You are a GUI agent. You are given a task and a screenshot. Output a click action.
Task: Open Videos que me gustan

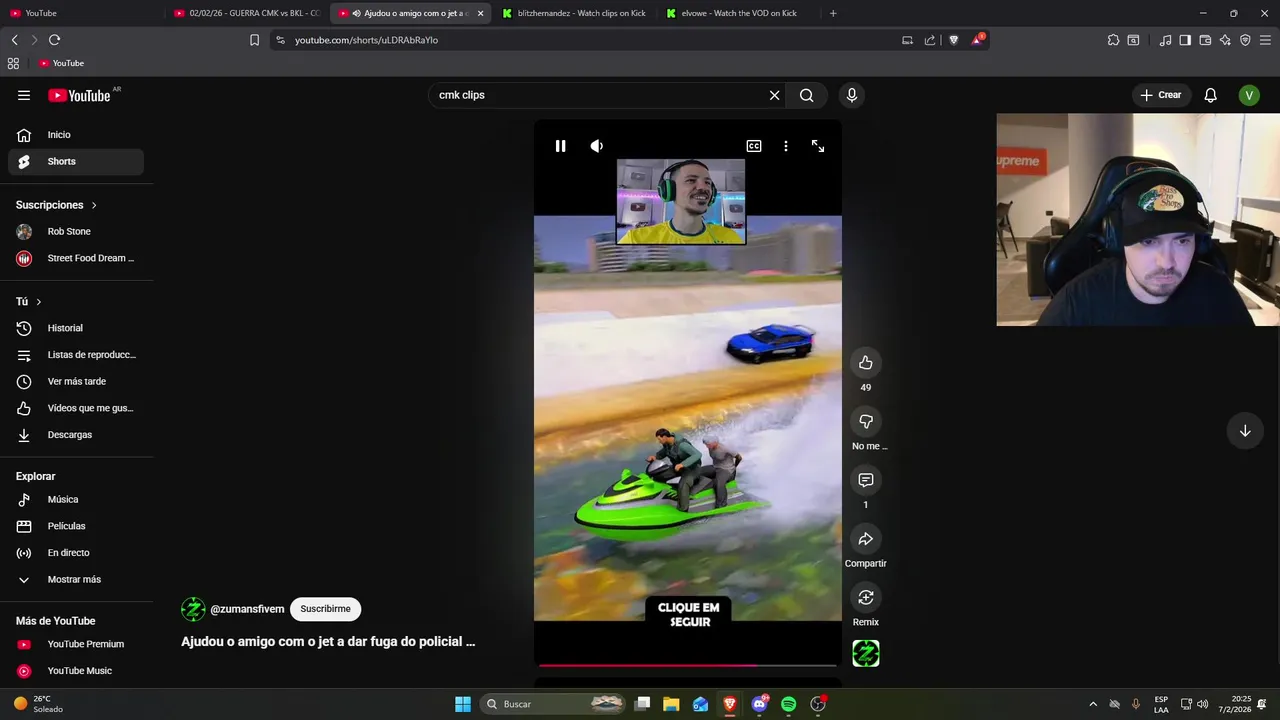coord(76,408)
